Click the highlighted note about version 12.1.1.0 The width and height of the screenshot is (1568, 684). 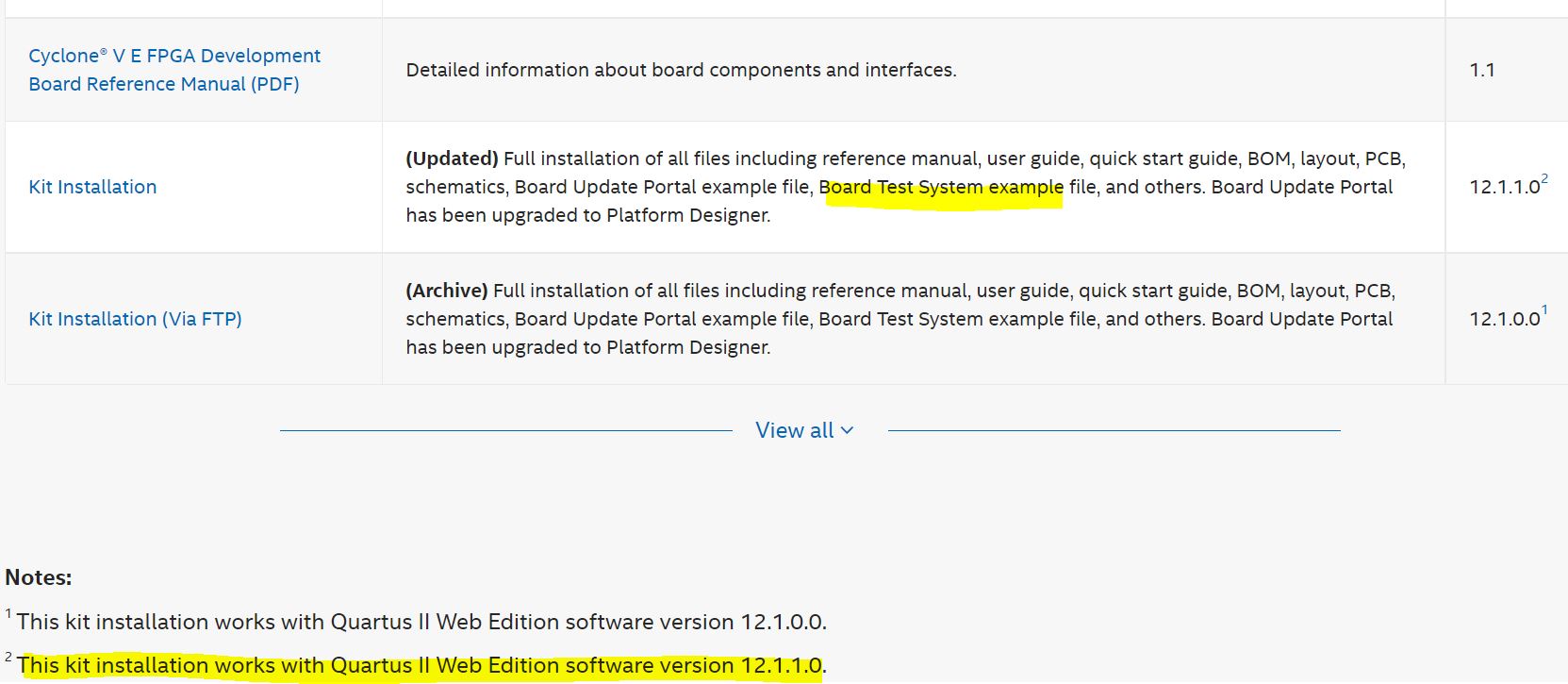click(x=420, y=665)
